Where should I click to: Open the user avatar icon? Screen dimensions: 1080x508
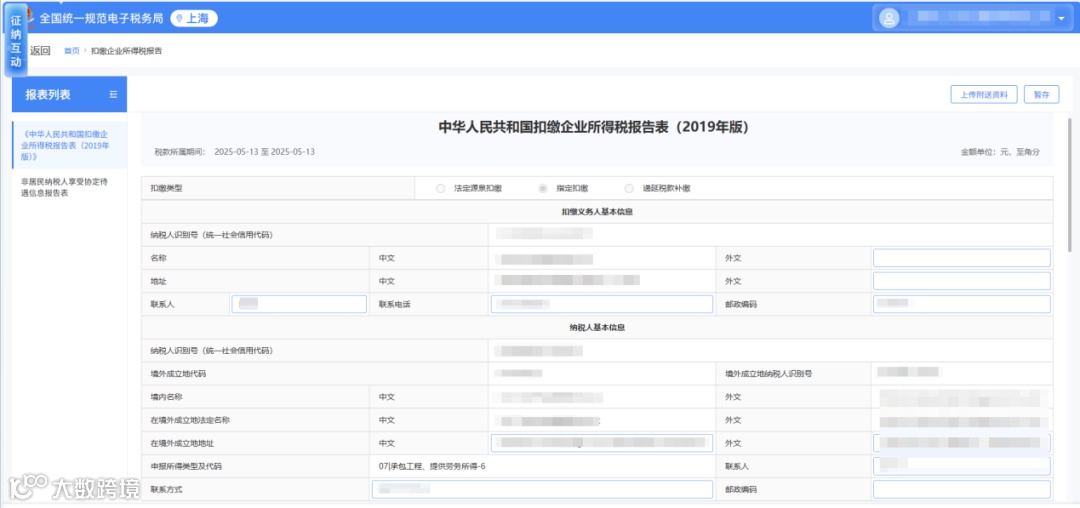[x=889, y=19]
